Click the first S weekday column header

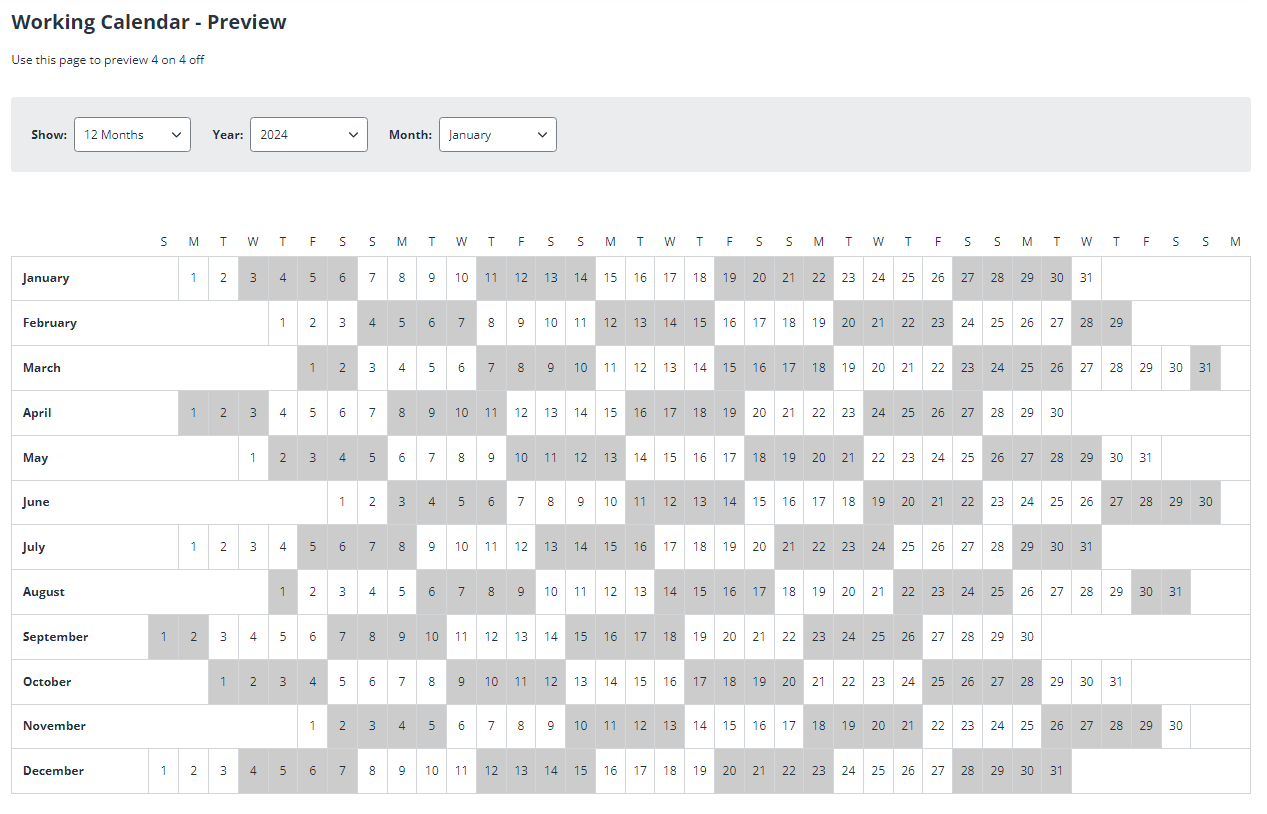tap(163, 241)
